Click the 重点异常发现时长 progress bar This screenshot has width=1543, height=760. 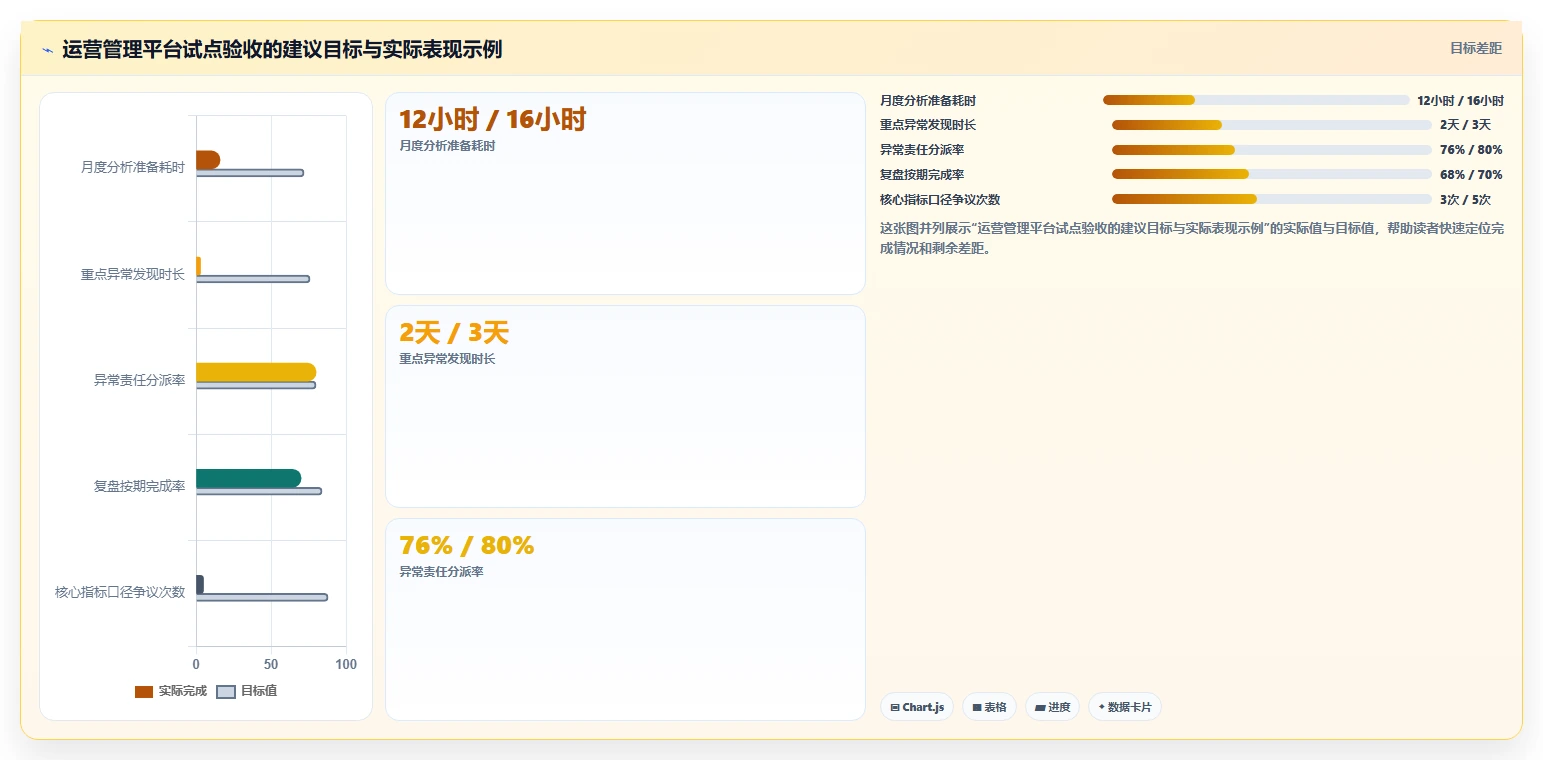coord(1272,125)
